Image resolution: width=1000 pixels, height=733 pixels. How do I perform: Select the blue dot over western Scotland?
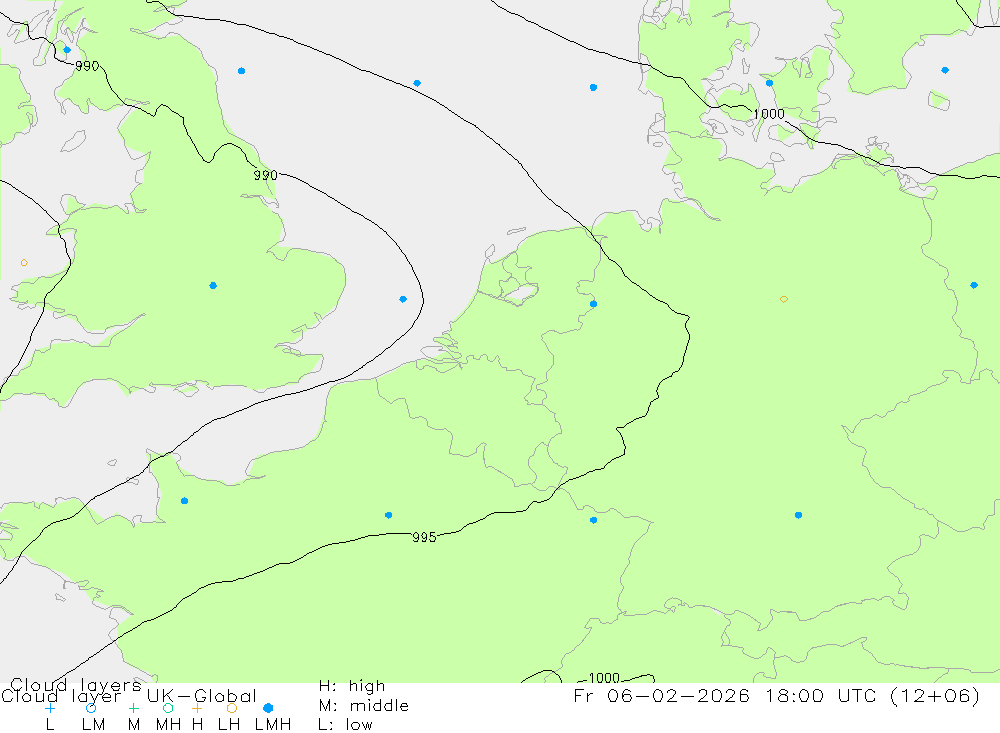67,50
